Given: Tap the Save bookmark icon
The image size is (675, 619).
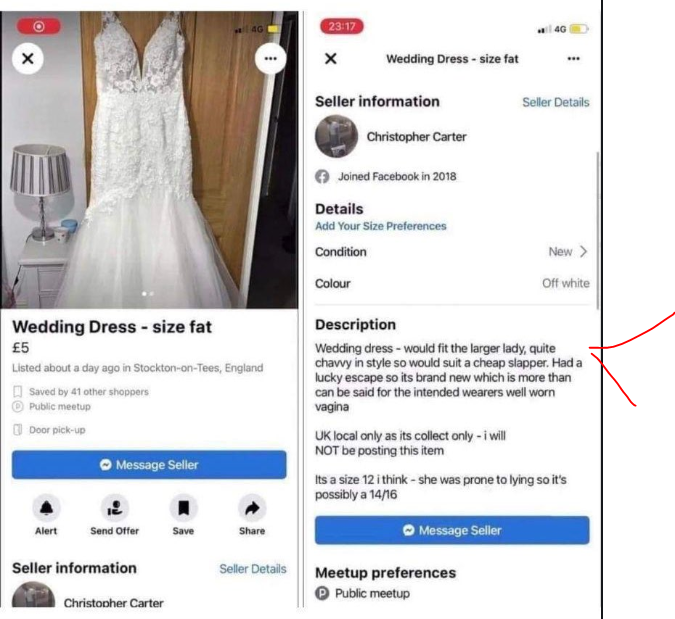Looking at the screenshot, I should click(183, 508).
